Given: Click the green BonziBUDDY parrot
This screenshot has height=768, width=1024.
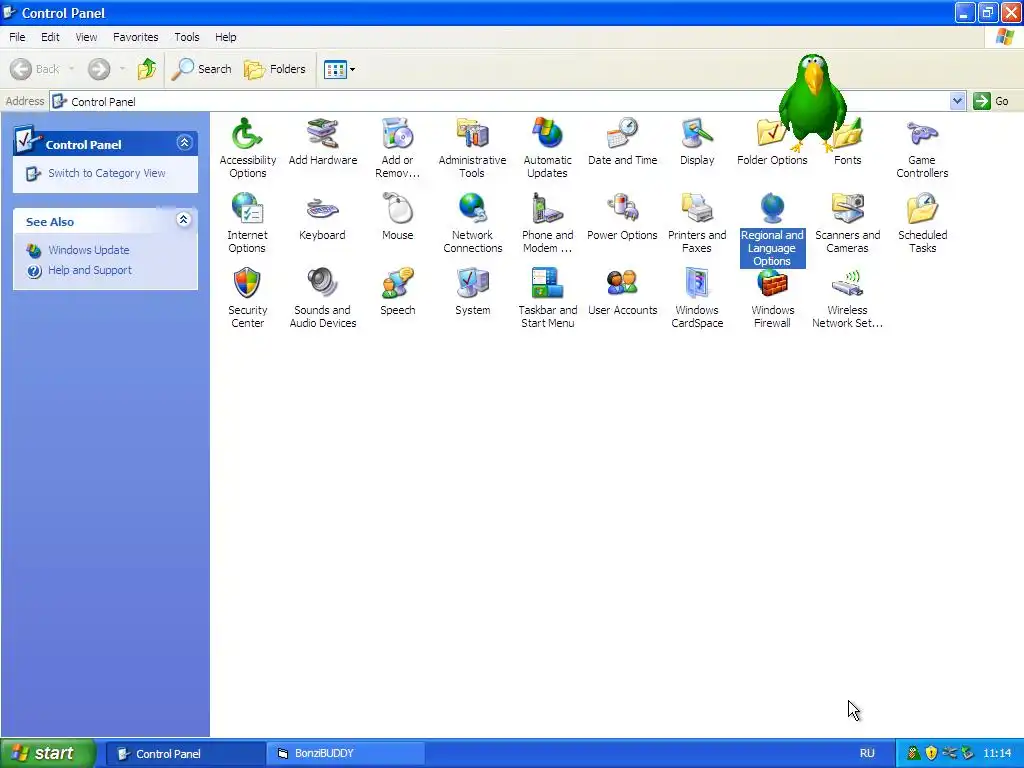Looking at the screenshot, I should [813, 101].
